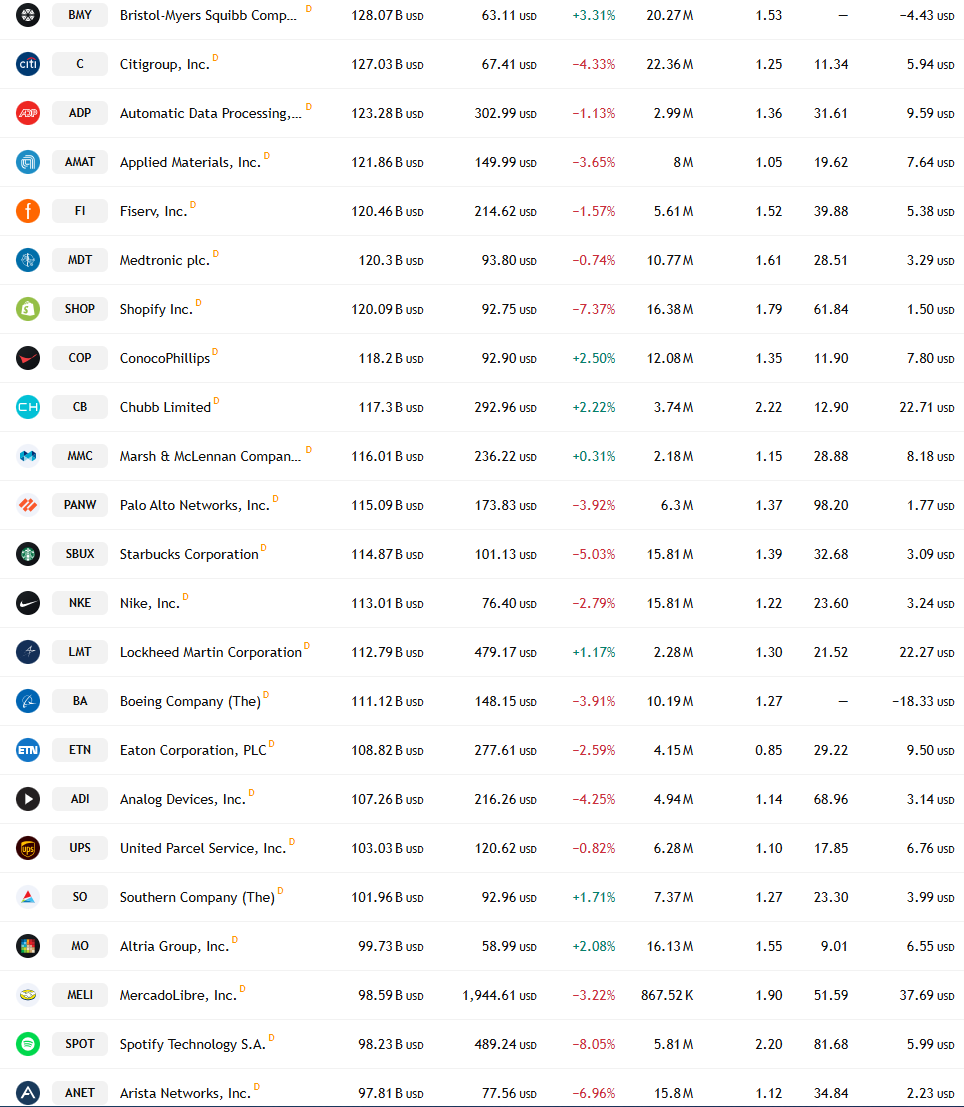Viewport: 964px width, 1107px height.
Task: Click ConocoPhillips change +2.50%
Action: point(593,359)
